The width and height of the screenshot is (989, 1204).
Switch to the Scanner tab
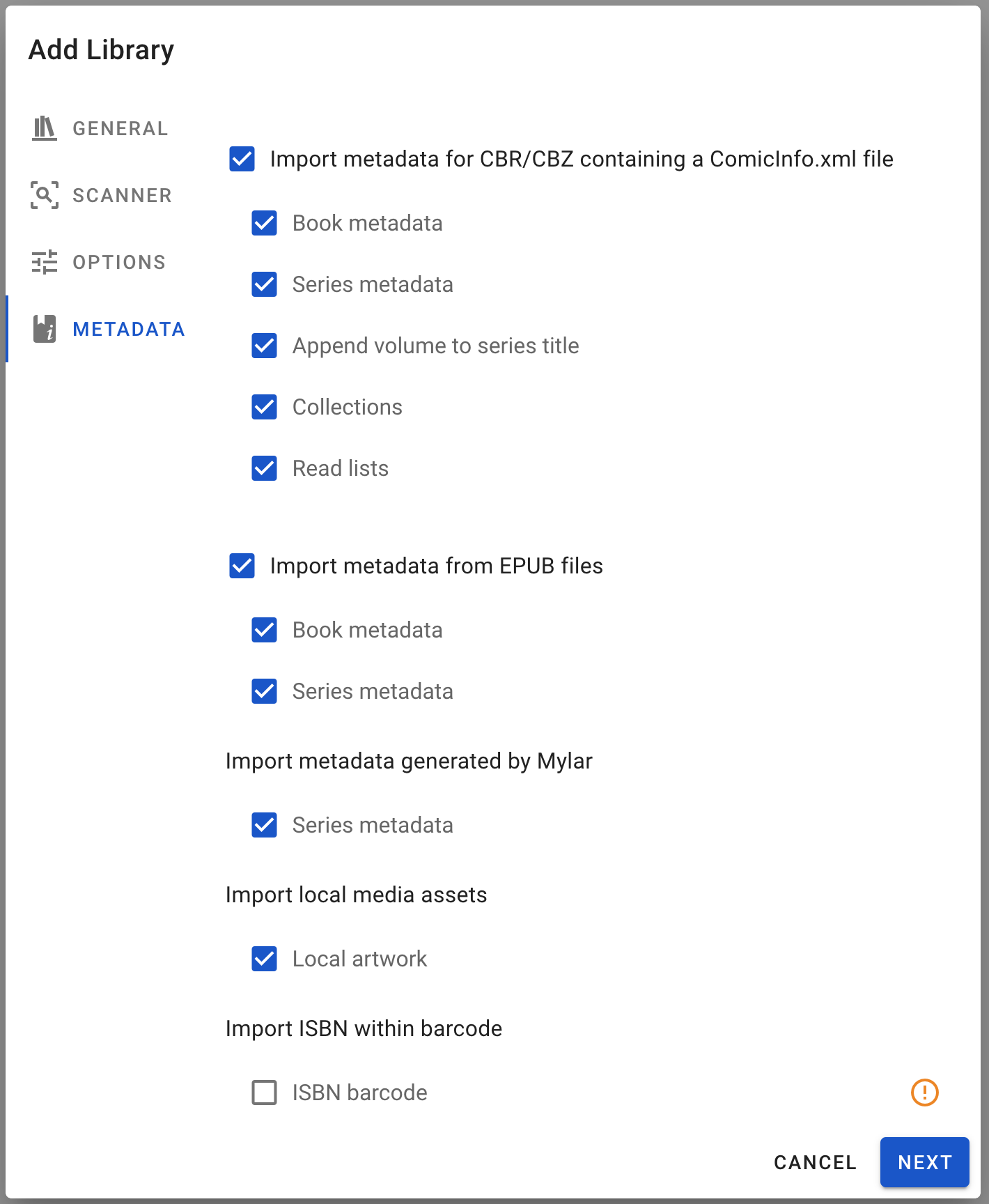pyautogui.click(x=122, y=195)
